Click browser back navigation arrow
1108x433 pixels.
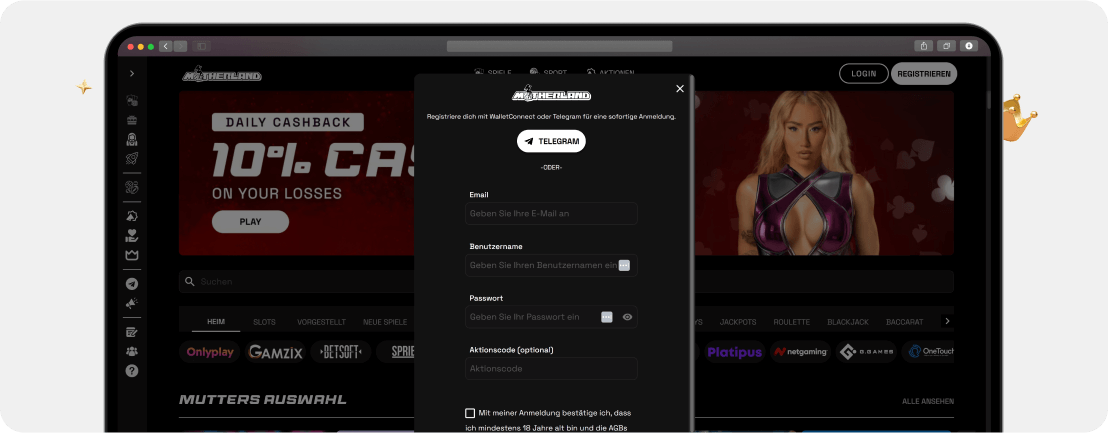(x=165, y=46)
